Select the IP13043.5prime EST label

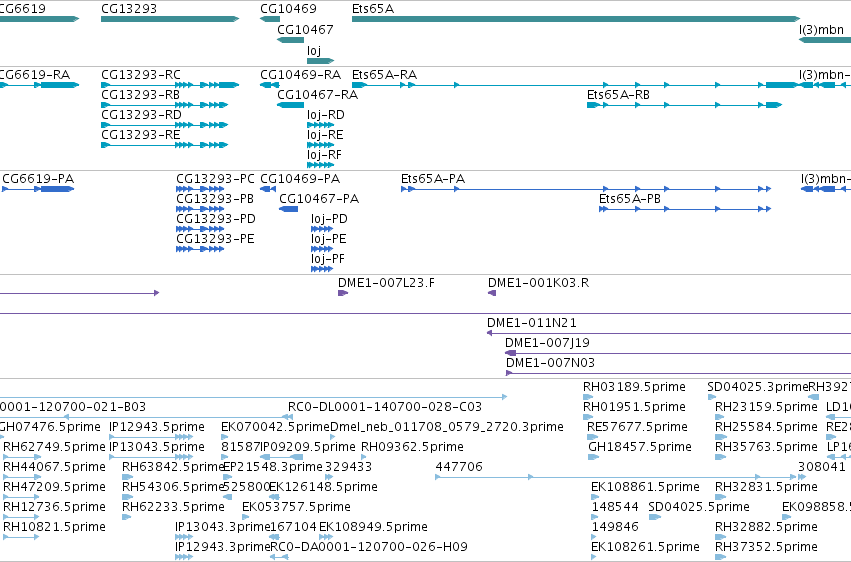click(x=157, y=447)
